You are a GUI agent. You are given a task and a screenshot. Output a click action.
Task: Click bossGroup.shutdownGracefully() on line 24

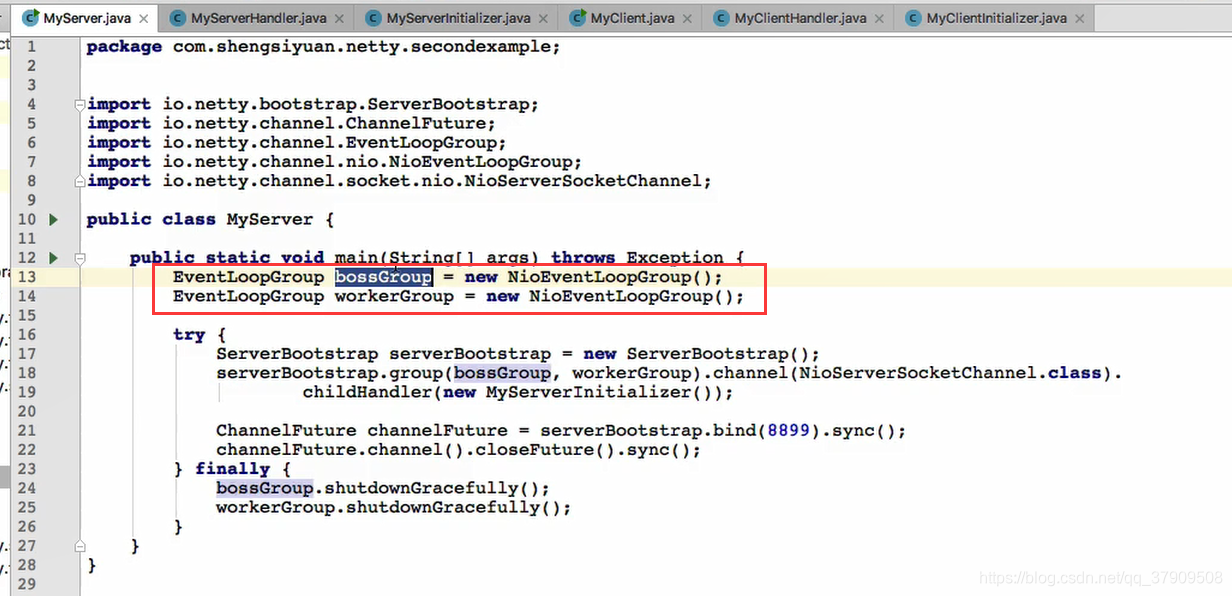(x=377, y=488)
